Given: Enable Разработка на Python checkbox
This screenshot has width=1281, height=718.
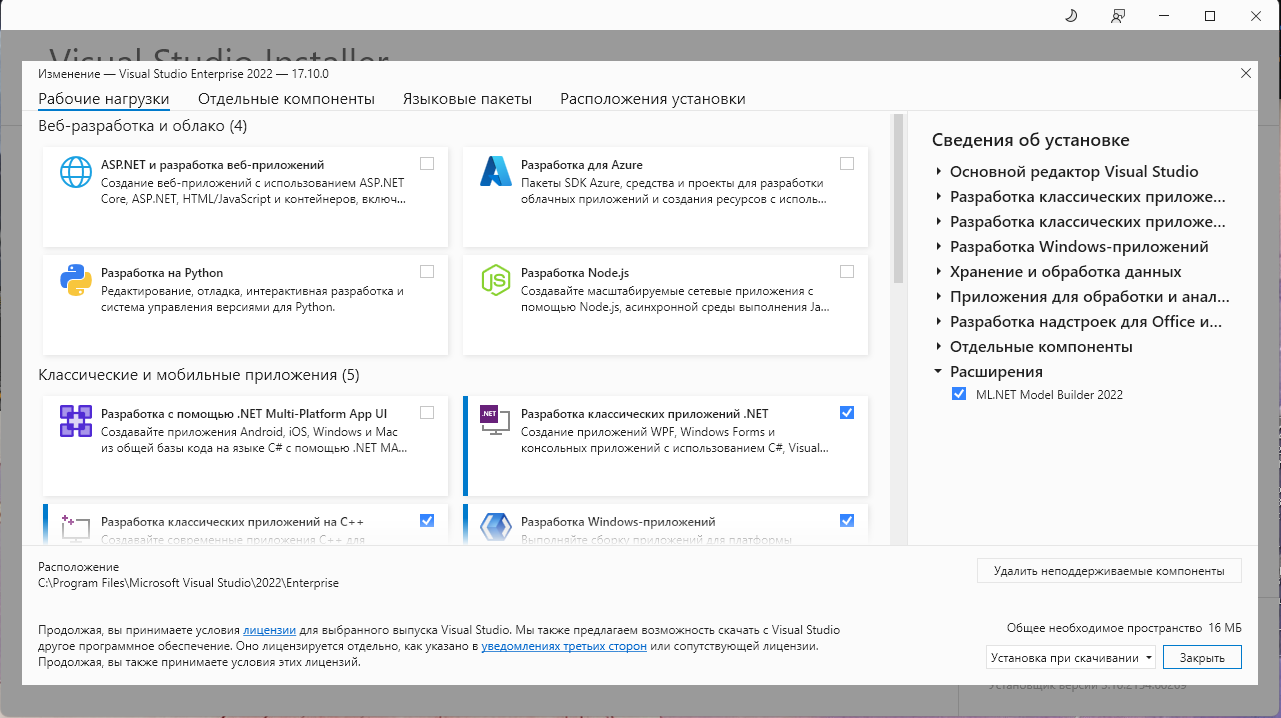Looking at the screenshot, I should [x=427, y=271].
